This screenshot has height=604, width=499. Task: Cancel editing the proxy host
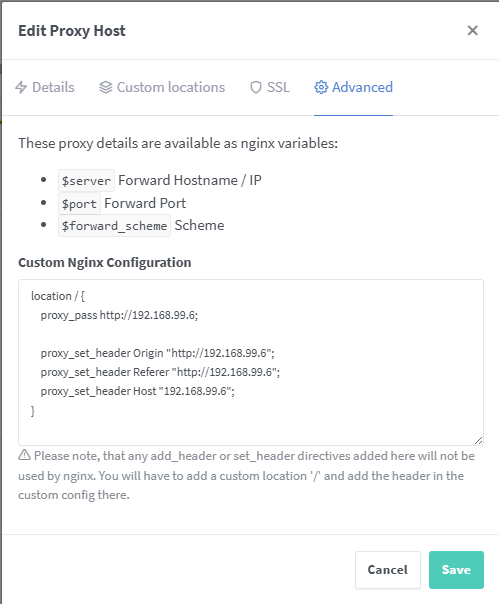(x=388, y=570)
